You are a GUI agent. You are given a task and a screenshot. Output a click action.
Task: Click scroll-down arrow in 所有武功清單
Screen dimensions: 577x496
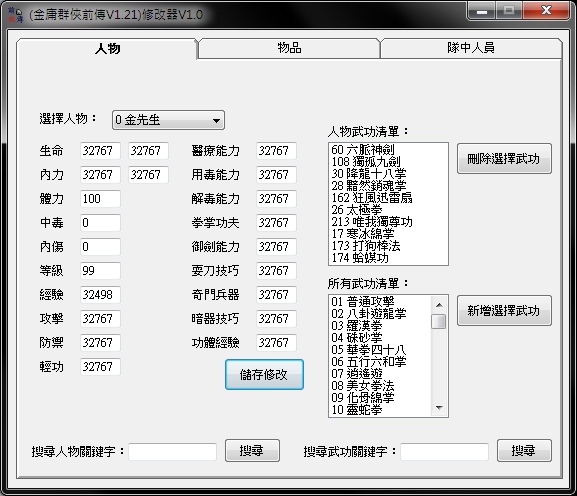pos(439,407)
